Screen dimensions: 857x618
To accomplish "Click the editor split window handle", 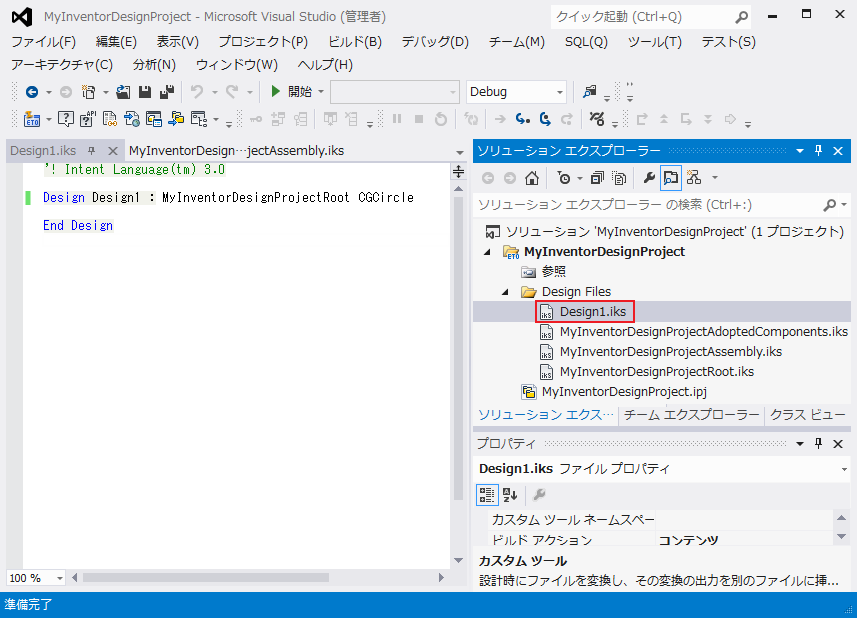I will [x=459, y=172].
